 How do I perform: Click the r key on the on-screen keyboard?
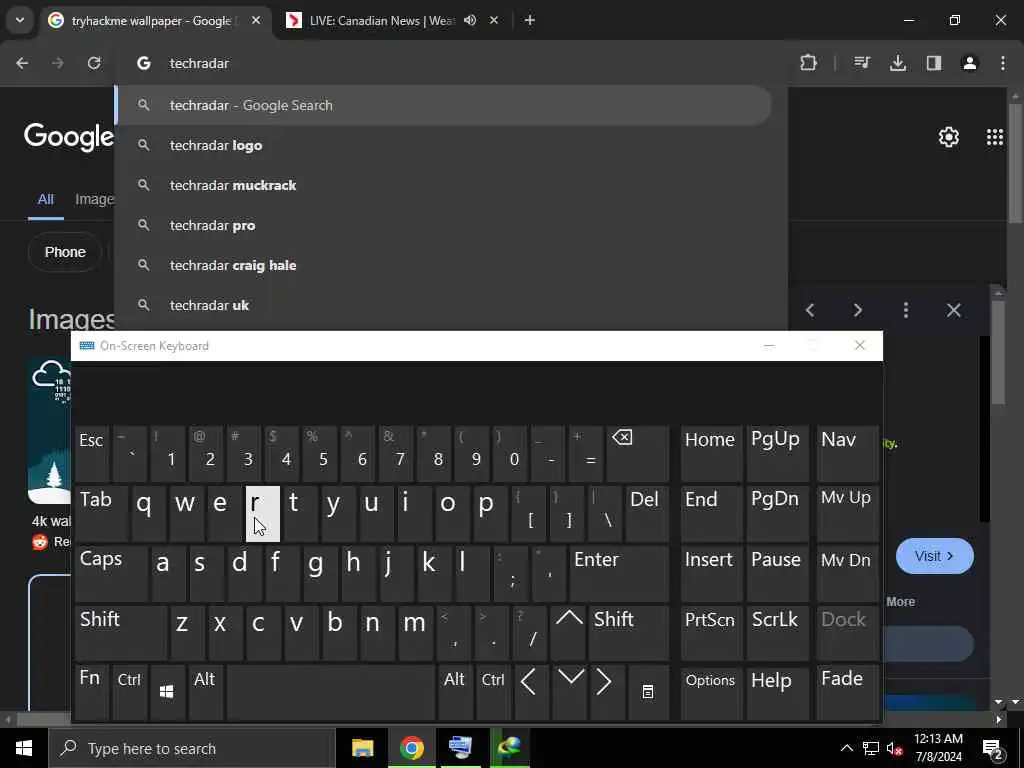click(x=263, y=513)
